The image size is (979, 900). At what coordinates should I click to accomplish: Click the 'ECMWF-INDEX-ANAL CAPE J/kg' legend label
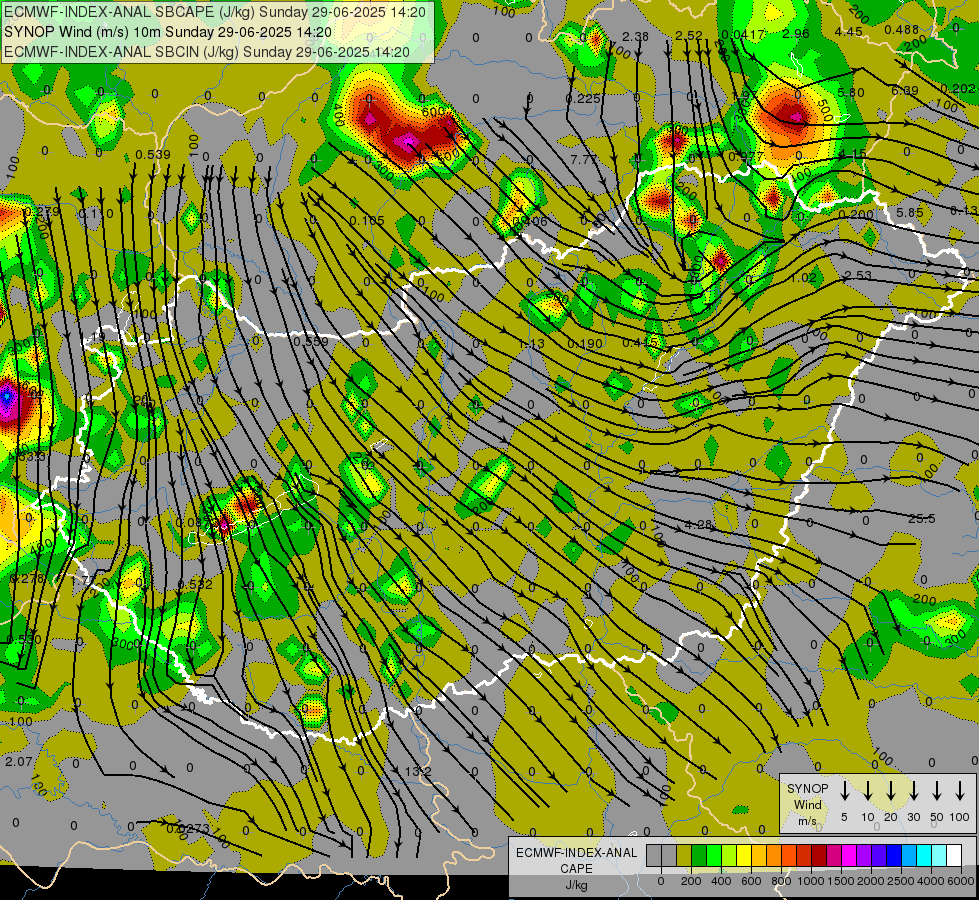tap(576, 869)
